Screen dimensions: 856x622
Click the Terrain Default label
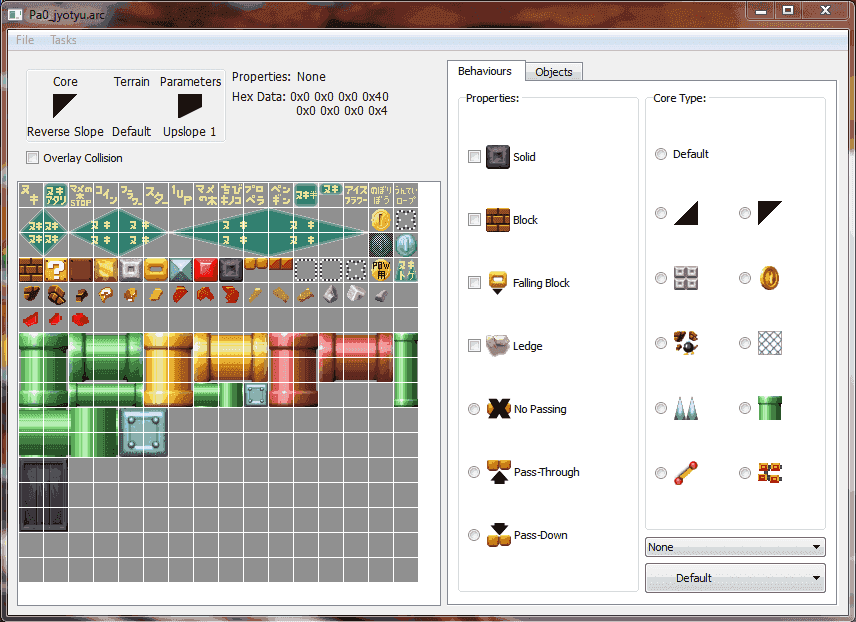pyautogui.click(x=132, y=132)
